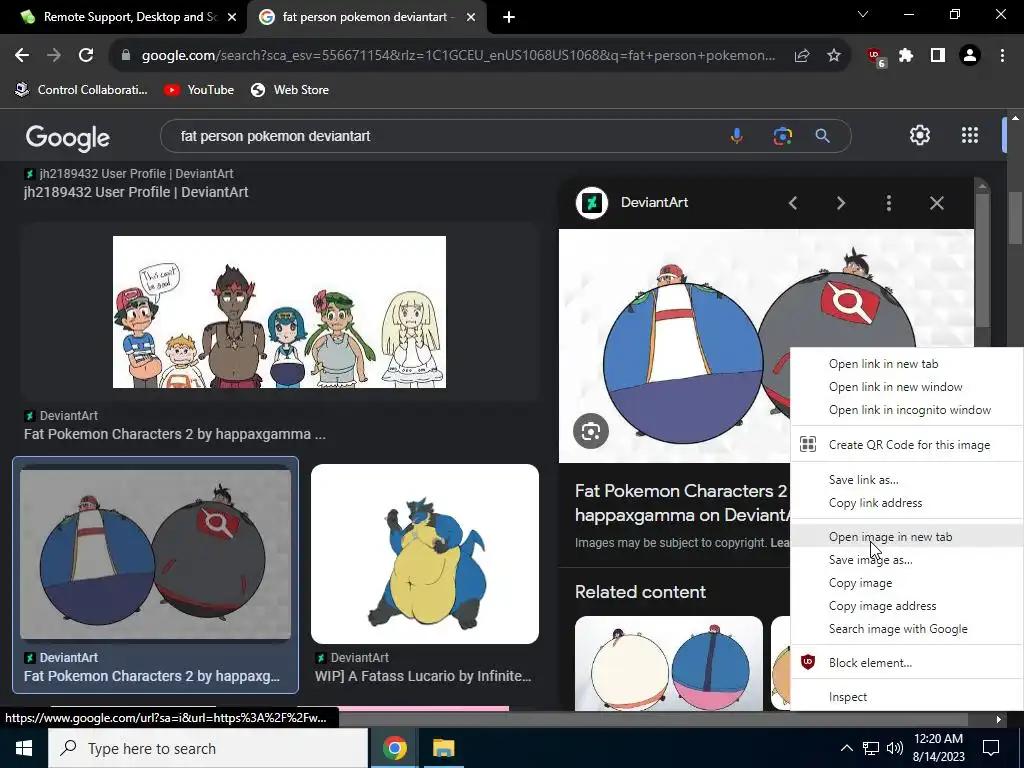Image resolution: width=1024 pixels, height=768 pixels.
Task: Choose Open link in incognito window
Action: (906, 409)
